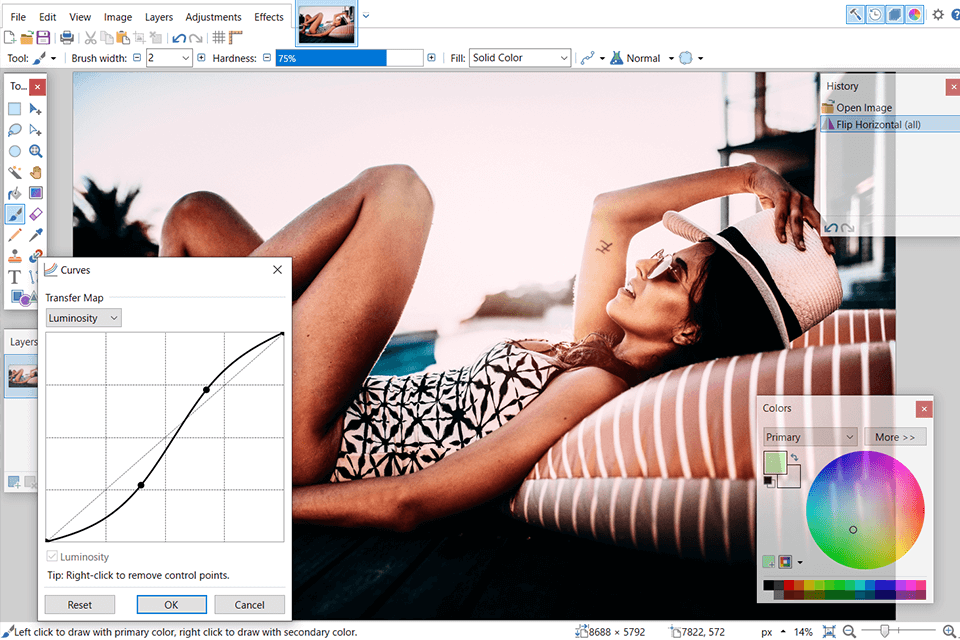
Task: Select the Pencil tool
Action: pyautogui.click(x=15, y=235)
